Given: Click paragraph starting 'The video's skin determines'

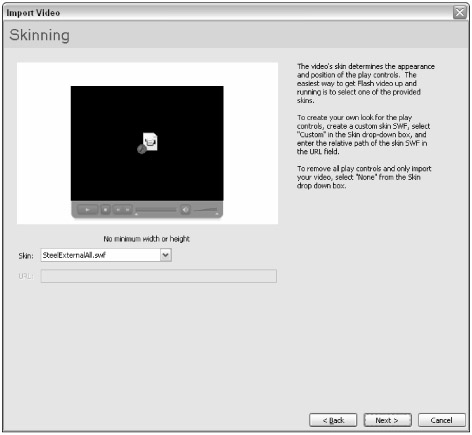Looking at the screenshot, I should [x=366, y=83].
